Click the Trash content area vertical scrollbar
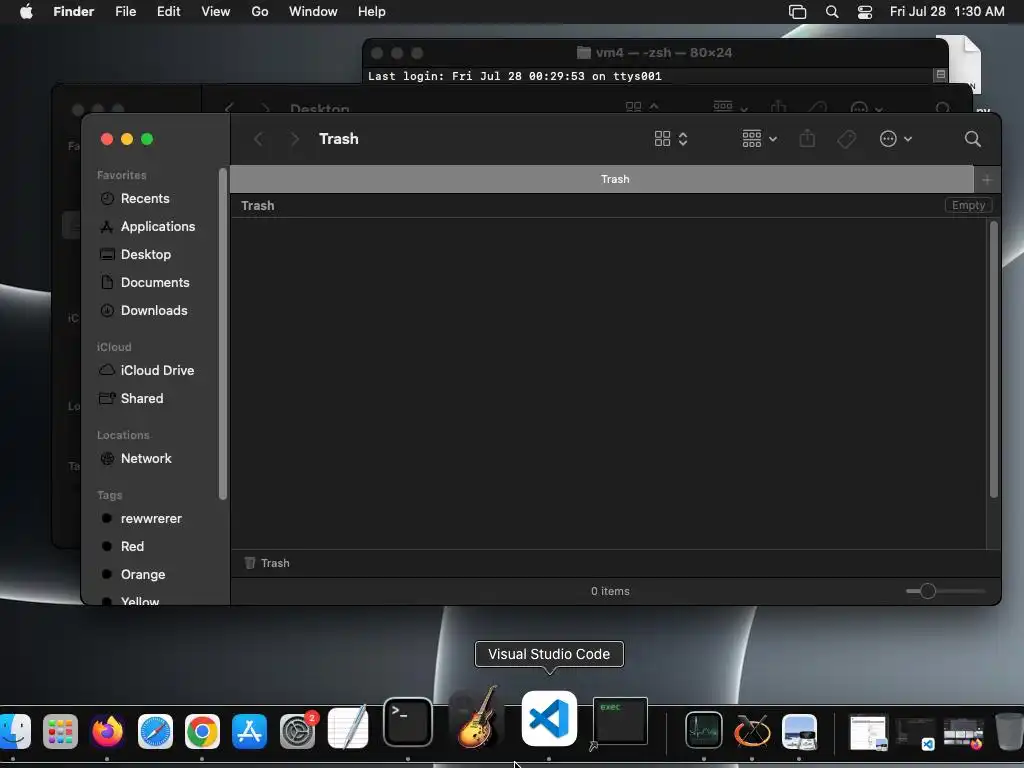Screen dimensions: 1024x768 (x=993, y=359)
